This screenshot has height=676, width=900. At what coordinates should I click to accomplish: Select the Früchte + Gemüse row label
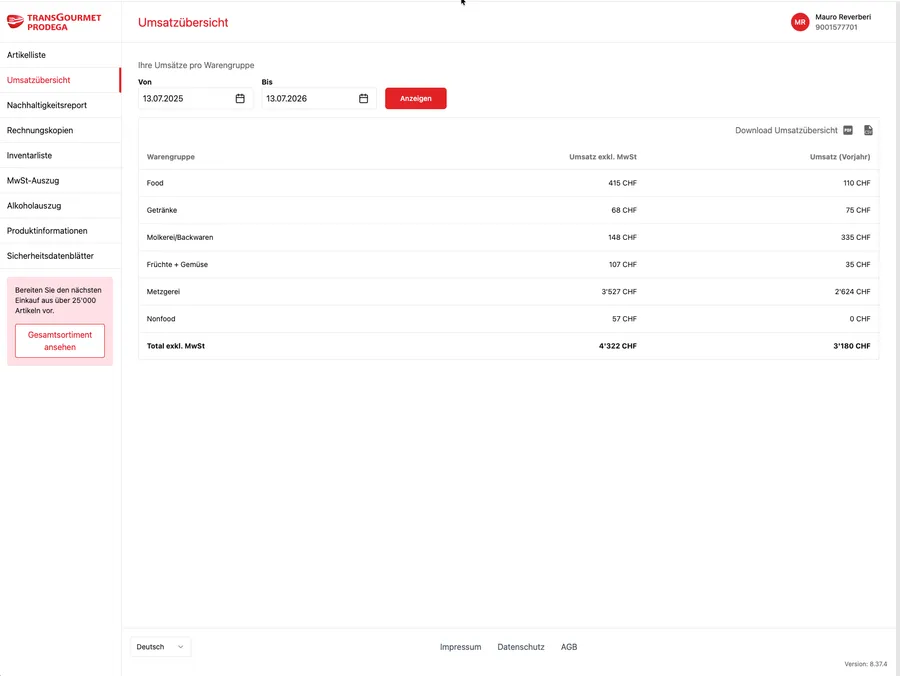[177, 265]
